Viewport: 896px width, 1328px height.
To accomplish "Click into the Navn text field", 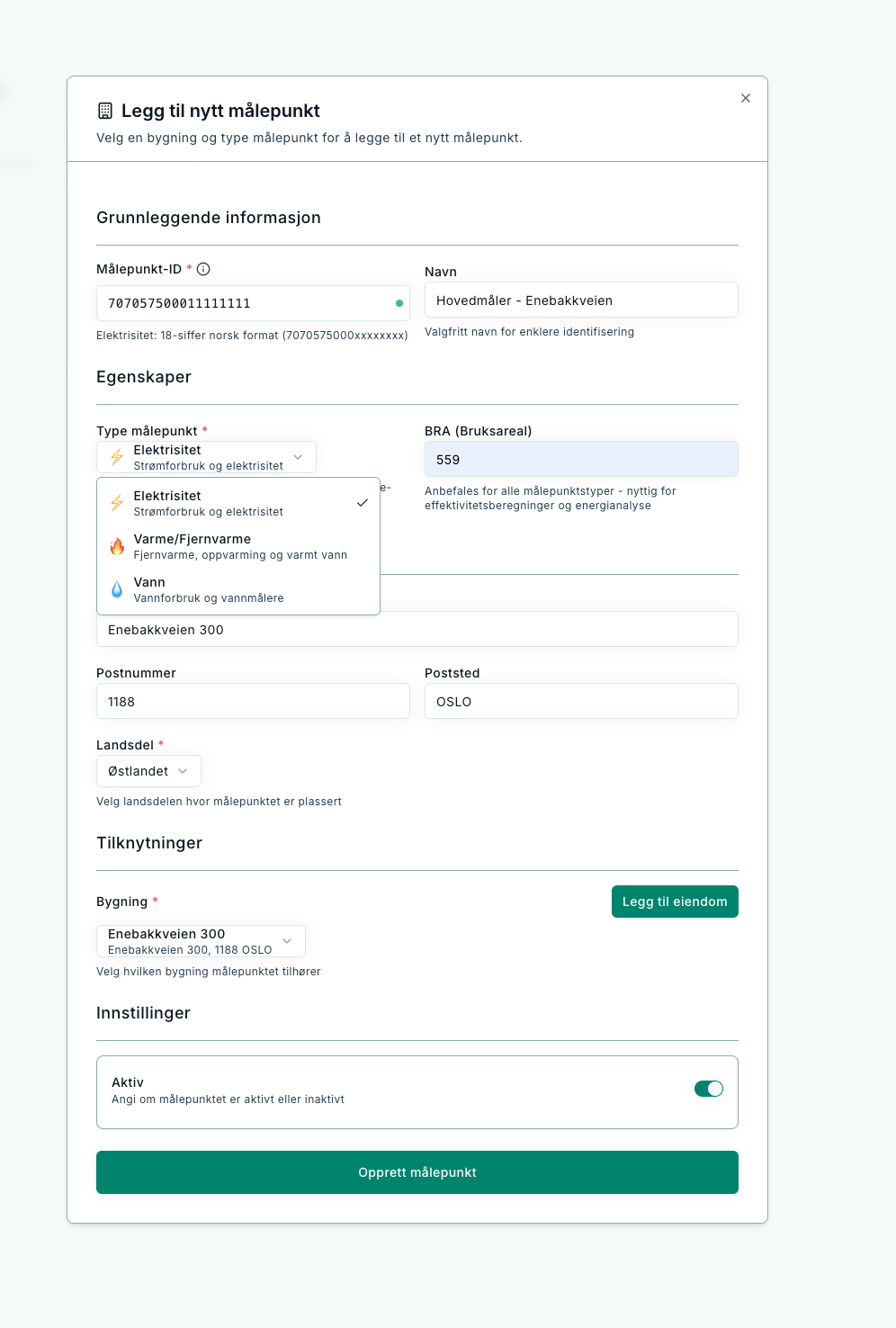I will (x=581, y=301).
